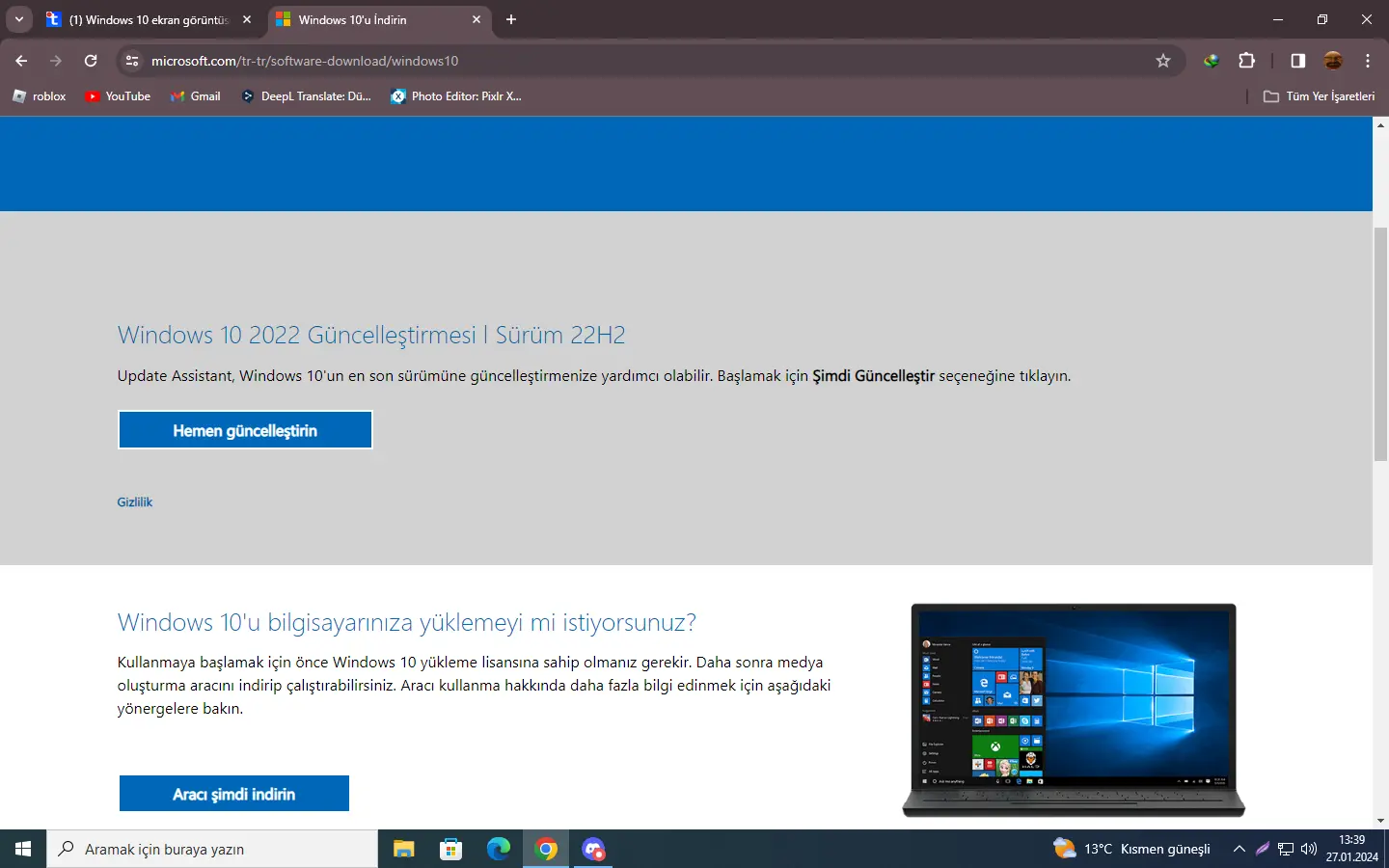Click the purple feather tray icon
This screenshot has height=868, width=1389.
pyautogui.click(x=1263, y=849)
